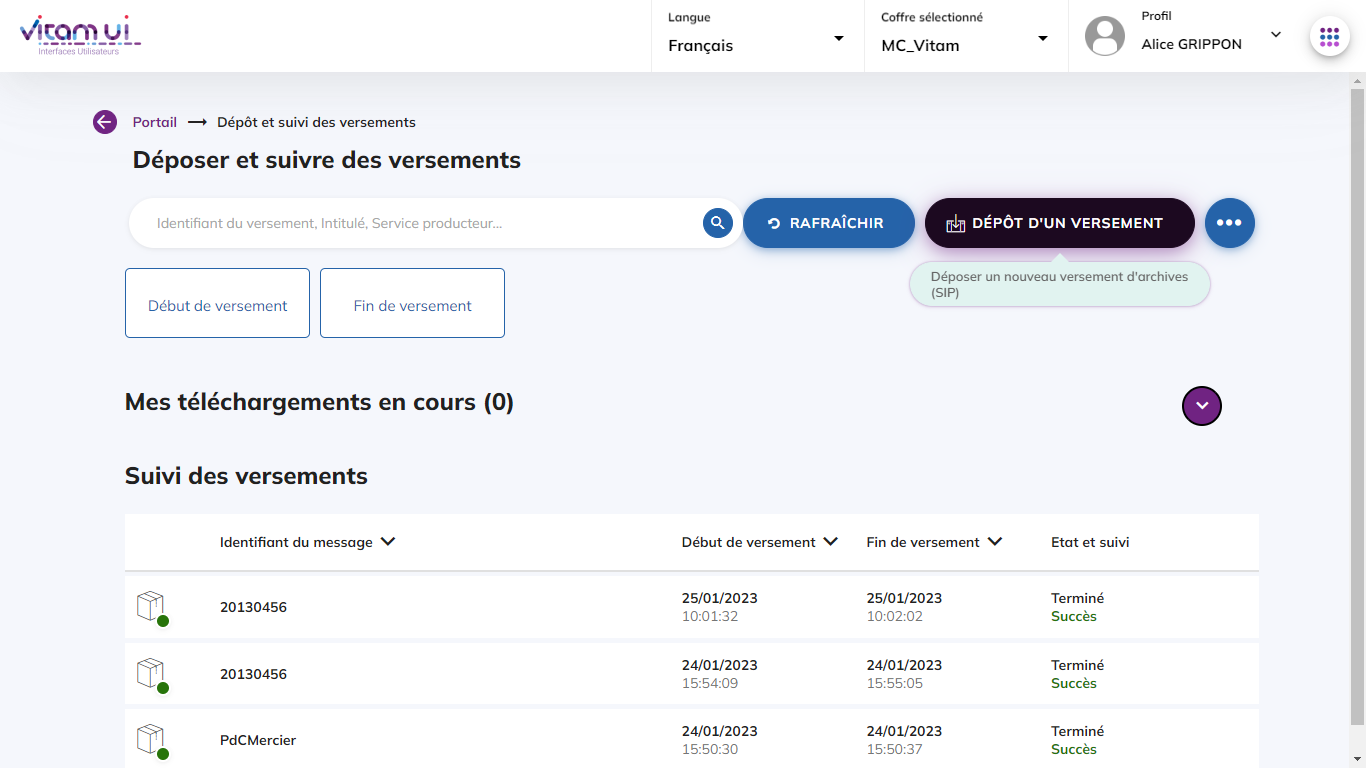Open the Langue dropdown

coord(757,37)
